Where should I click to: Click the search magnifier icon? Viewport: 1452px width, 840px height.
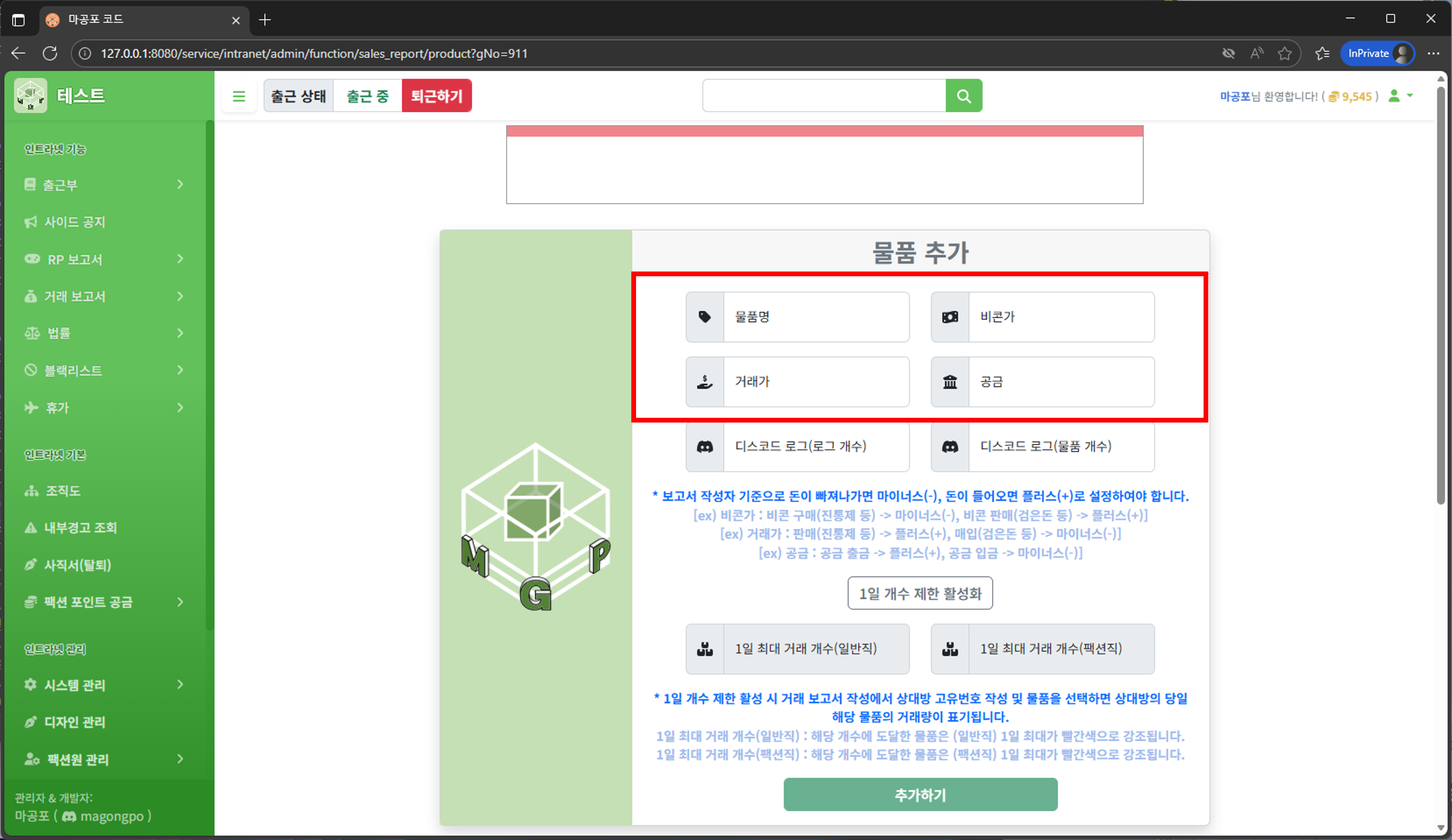tap(964, 95)
